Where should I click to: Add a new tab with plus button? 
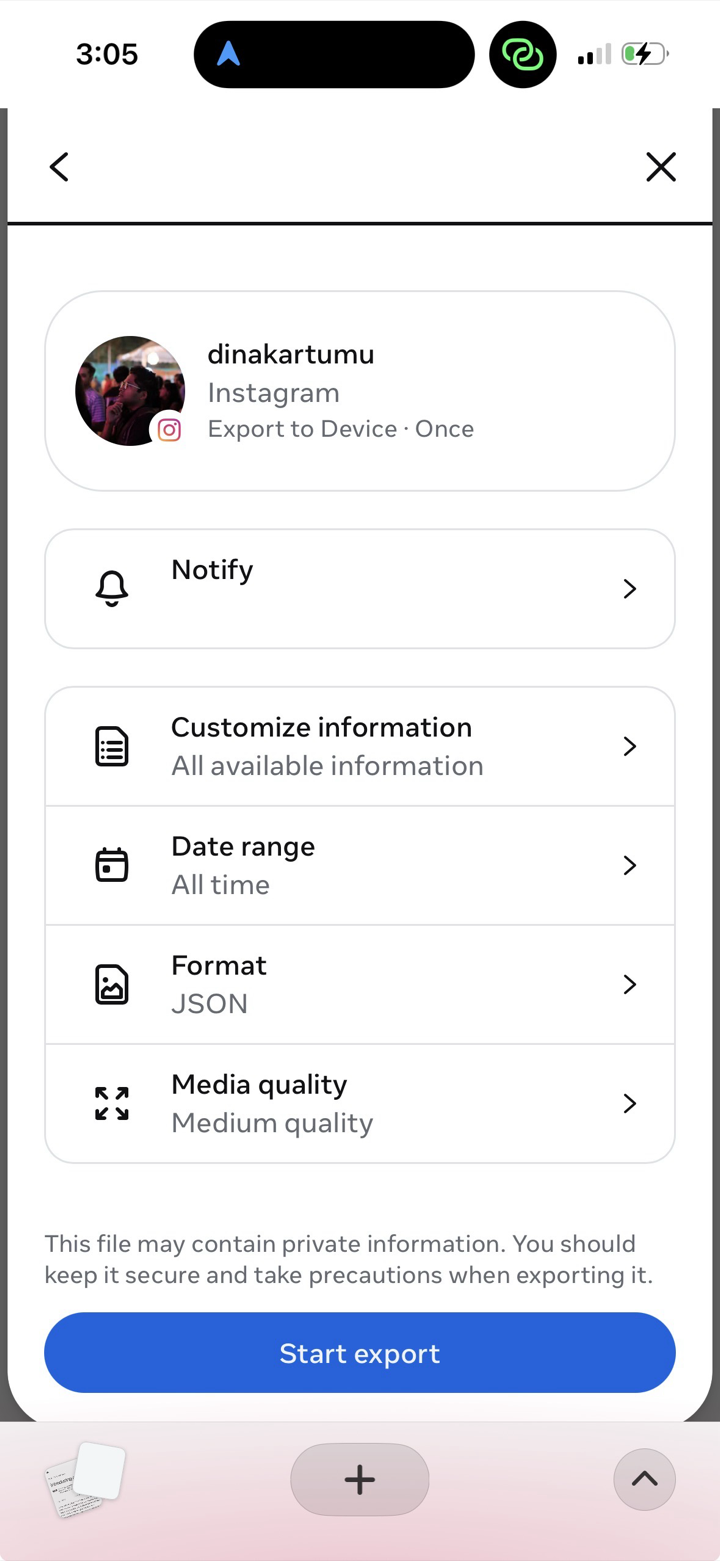pyautogui.click(x=360, y=1480)
